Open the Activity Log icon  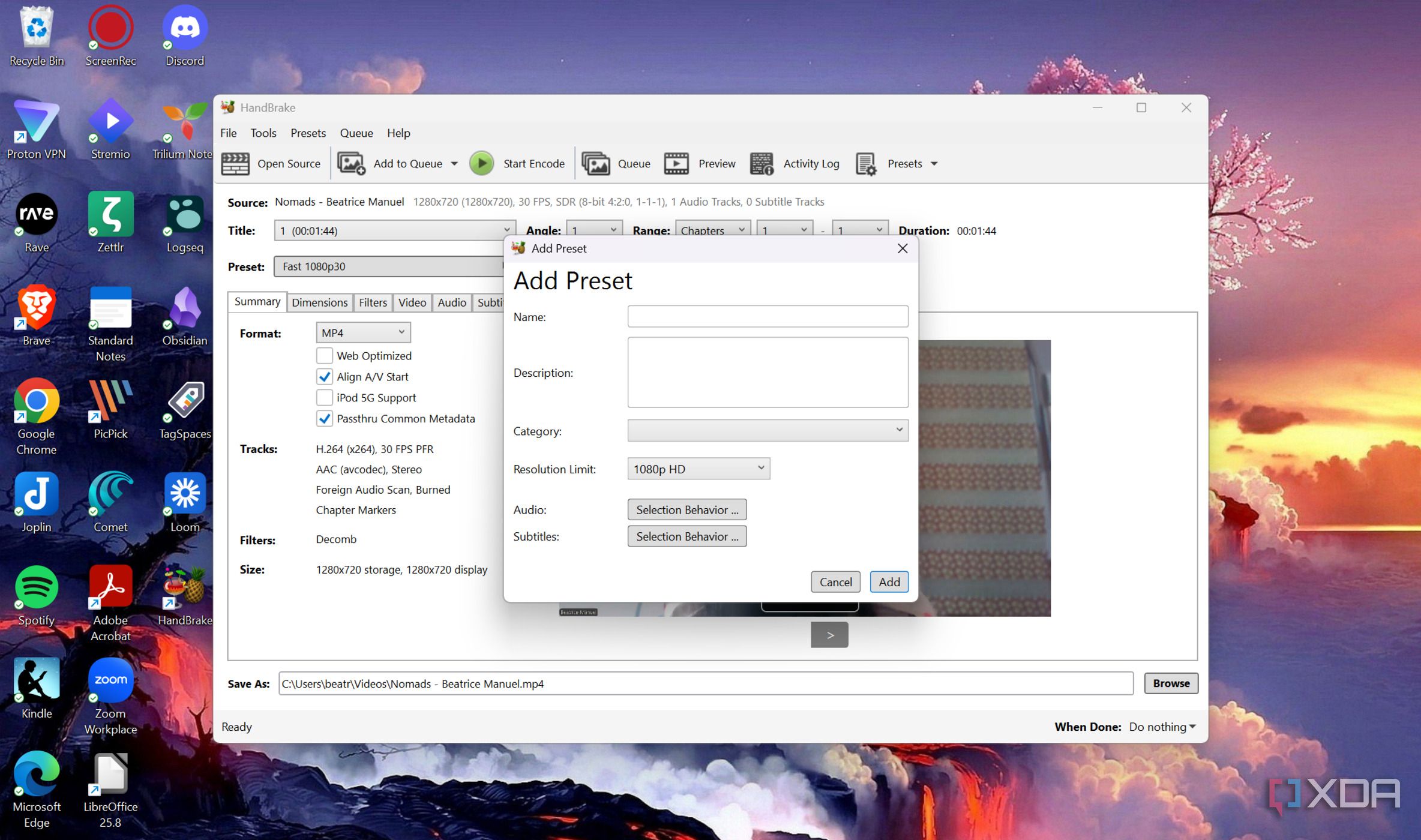tap(762, 163)
